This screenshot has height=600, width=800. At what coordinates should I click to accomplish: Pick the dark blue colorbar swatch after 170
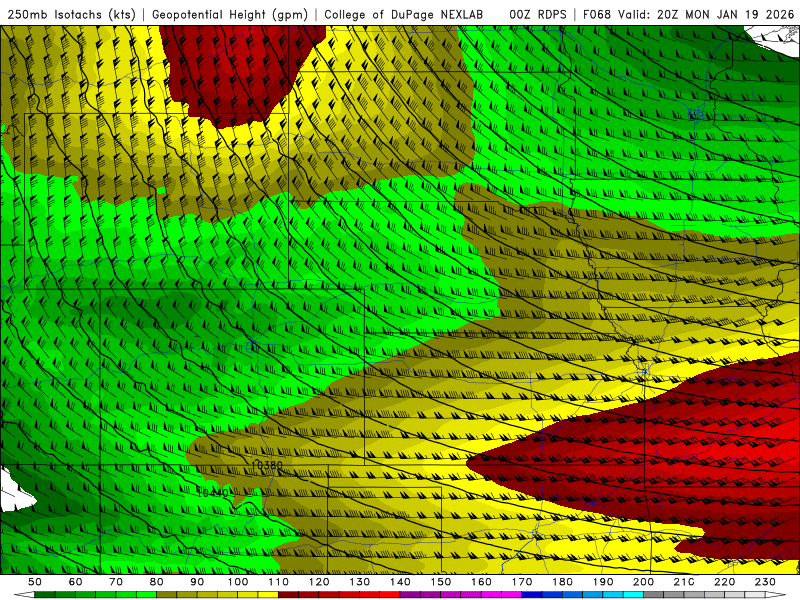[x=532, y=595]
